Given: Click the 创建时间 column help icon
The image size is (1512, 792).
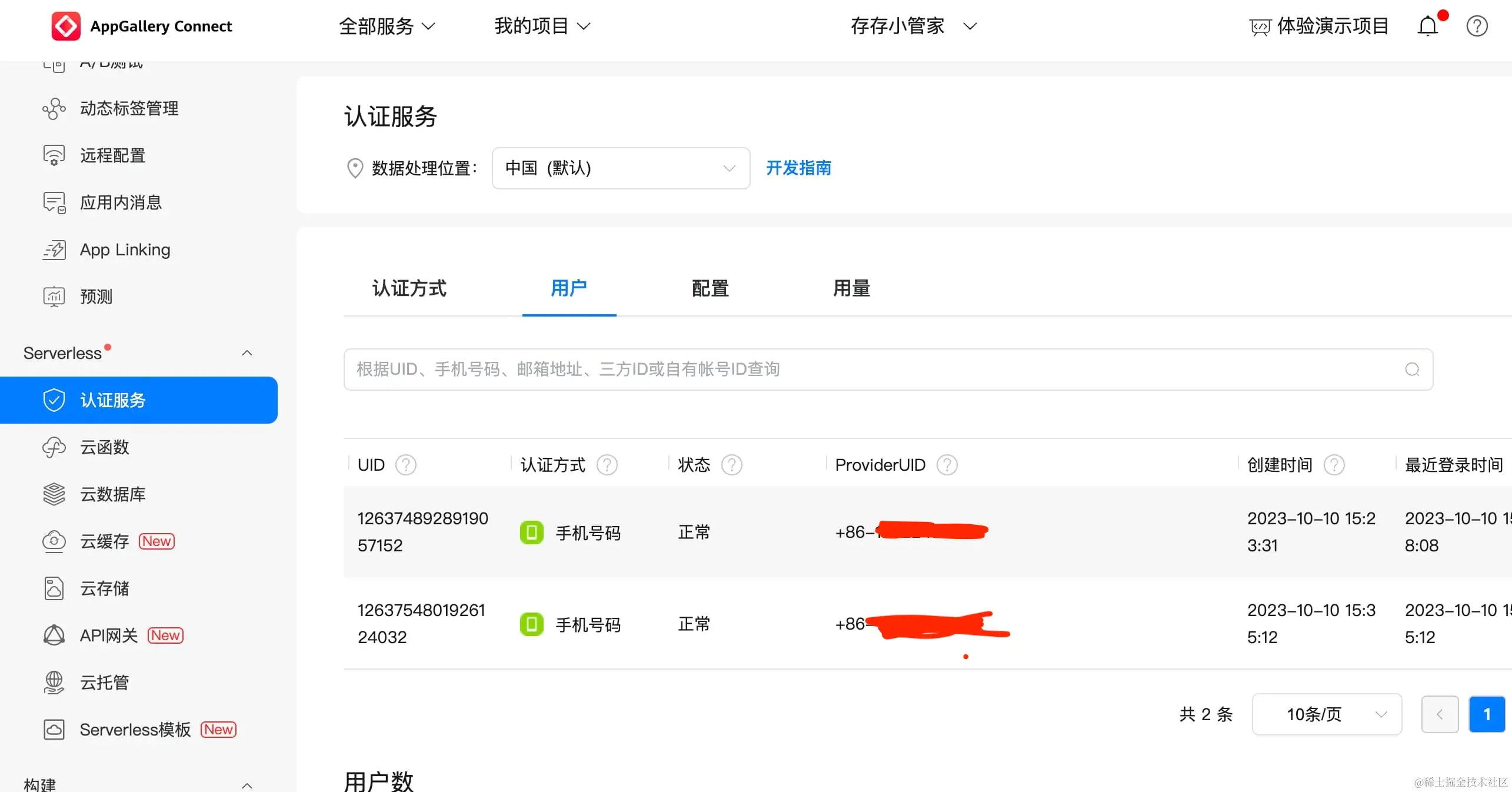Looking at the screenshot, I should click(1334, 465).
